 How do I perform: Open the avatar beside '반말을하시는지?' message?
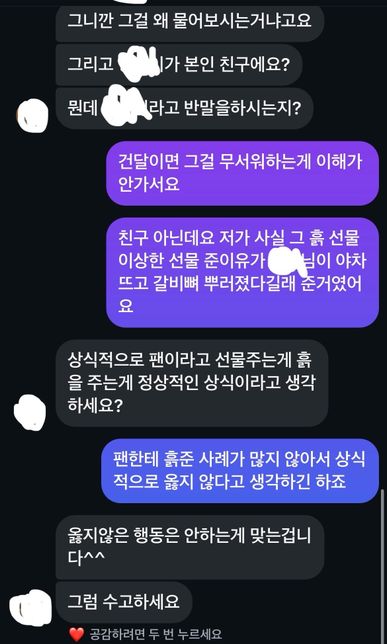click(33, 113)
